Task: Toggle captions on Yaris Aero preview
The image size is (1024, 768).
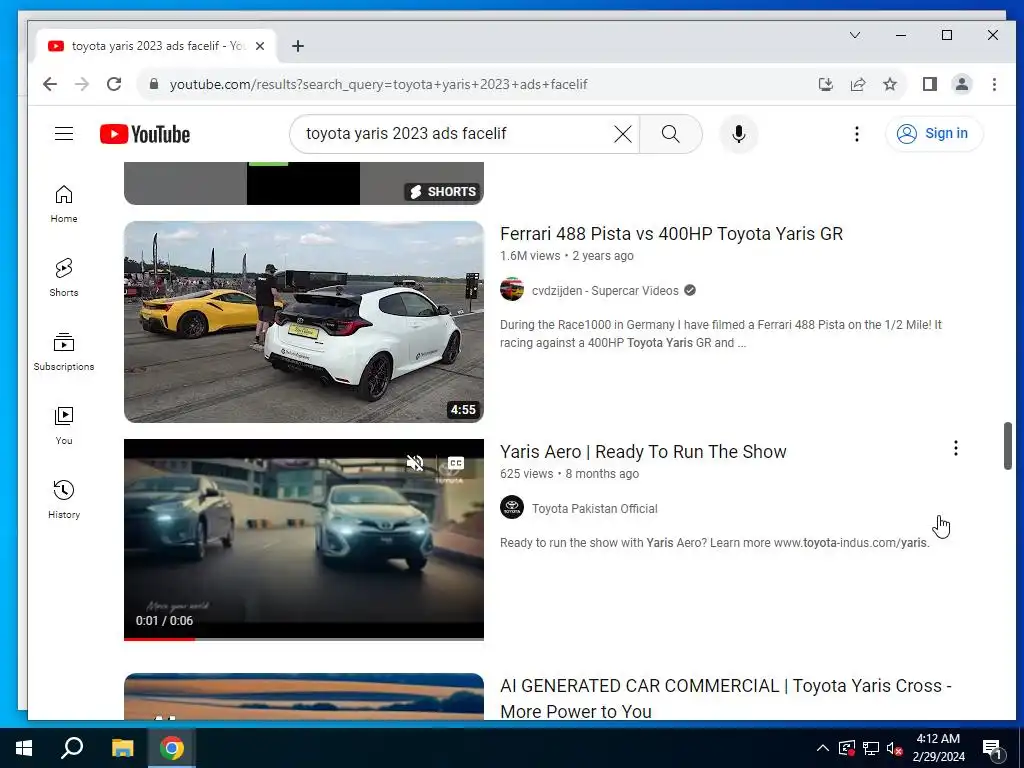Action: (x=456, y=463)
